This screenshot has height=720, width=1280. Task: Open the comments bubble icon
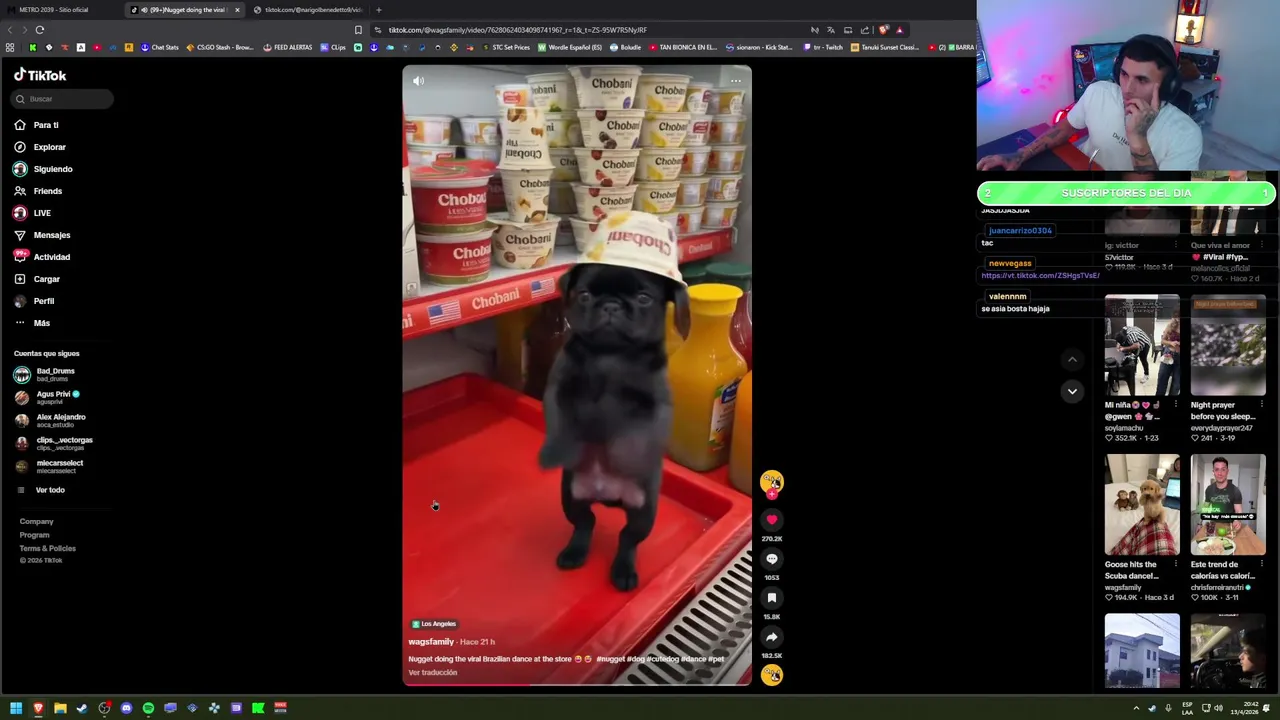[771, 559]
